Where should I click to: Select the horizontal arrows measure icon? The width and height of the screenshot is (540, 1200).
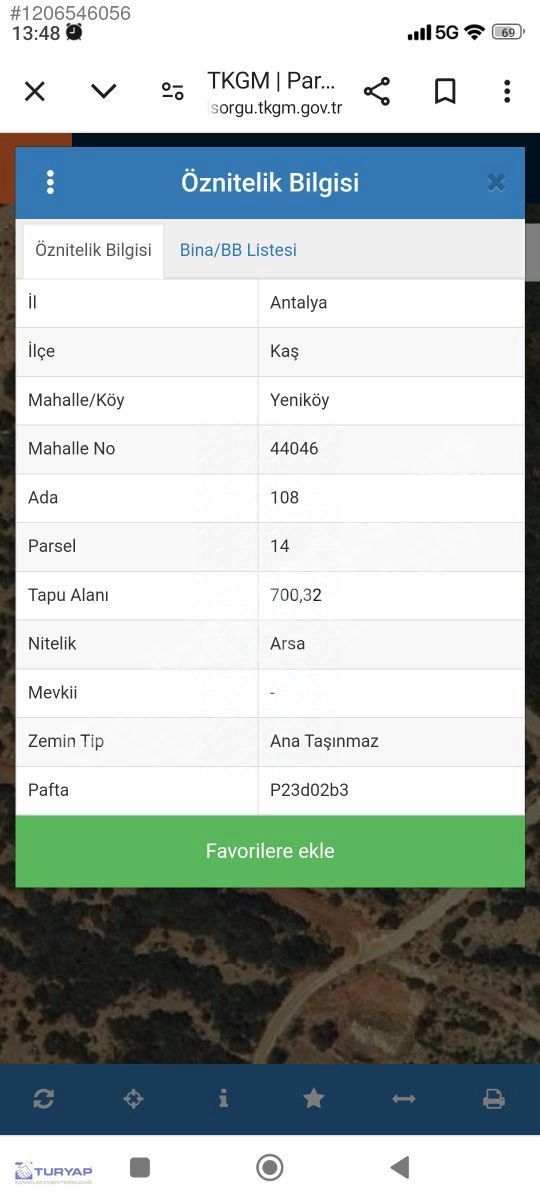coord(404,1099)
